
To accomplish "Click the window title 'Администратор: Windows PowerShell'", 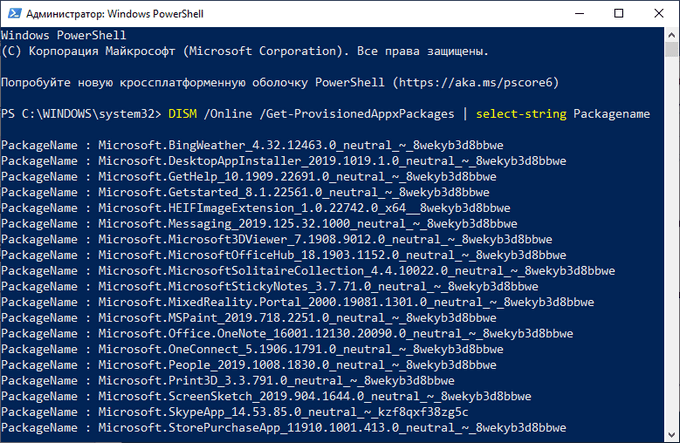I will [x=114, y=14].
